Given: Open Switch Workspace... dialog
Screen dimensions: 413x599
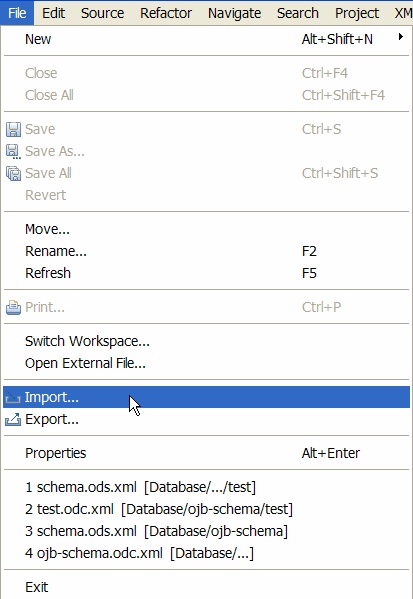Looking at the screenshot, I should (206, 341).
